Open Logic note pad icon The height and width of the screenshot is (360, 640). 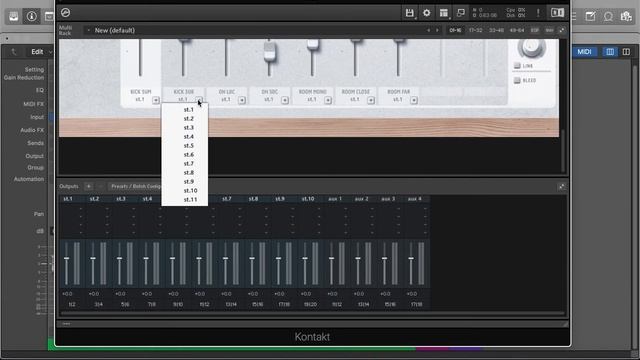pos(590,16)
